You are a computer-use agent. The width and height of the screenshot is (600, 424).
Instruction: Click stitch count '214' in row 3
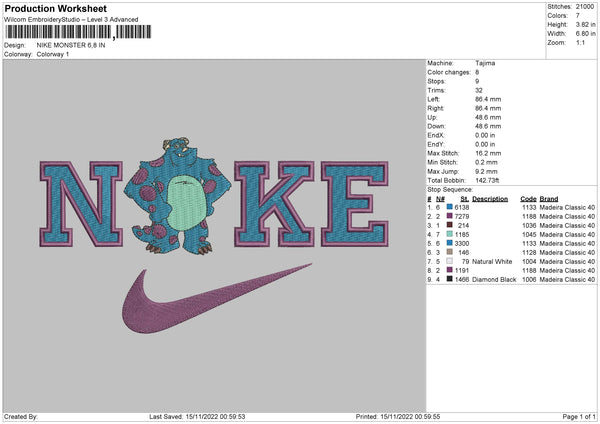coord(464,225)
